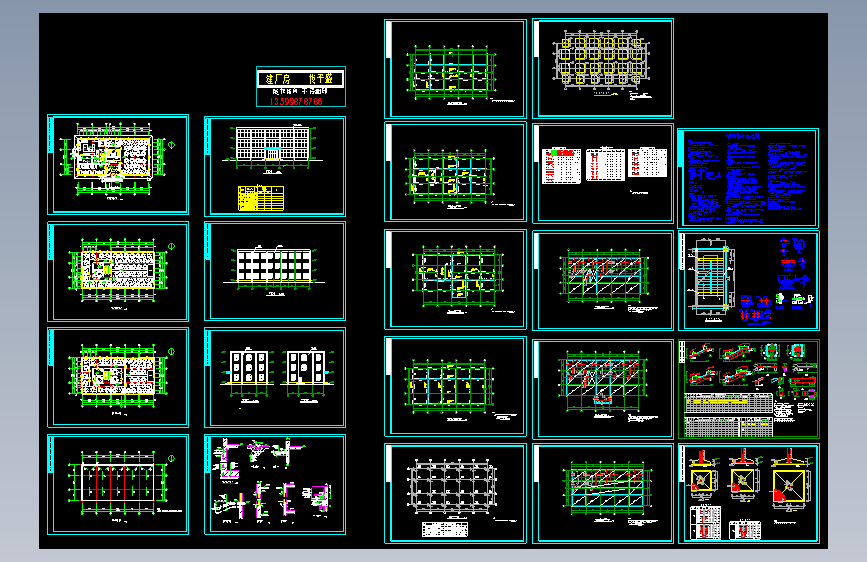Select the front elevation building drawing

coord(273,144)
